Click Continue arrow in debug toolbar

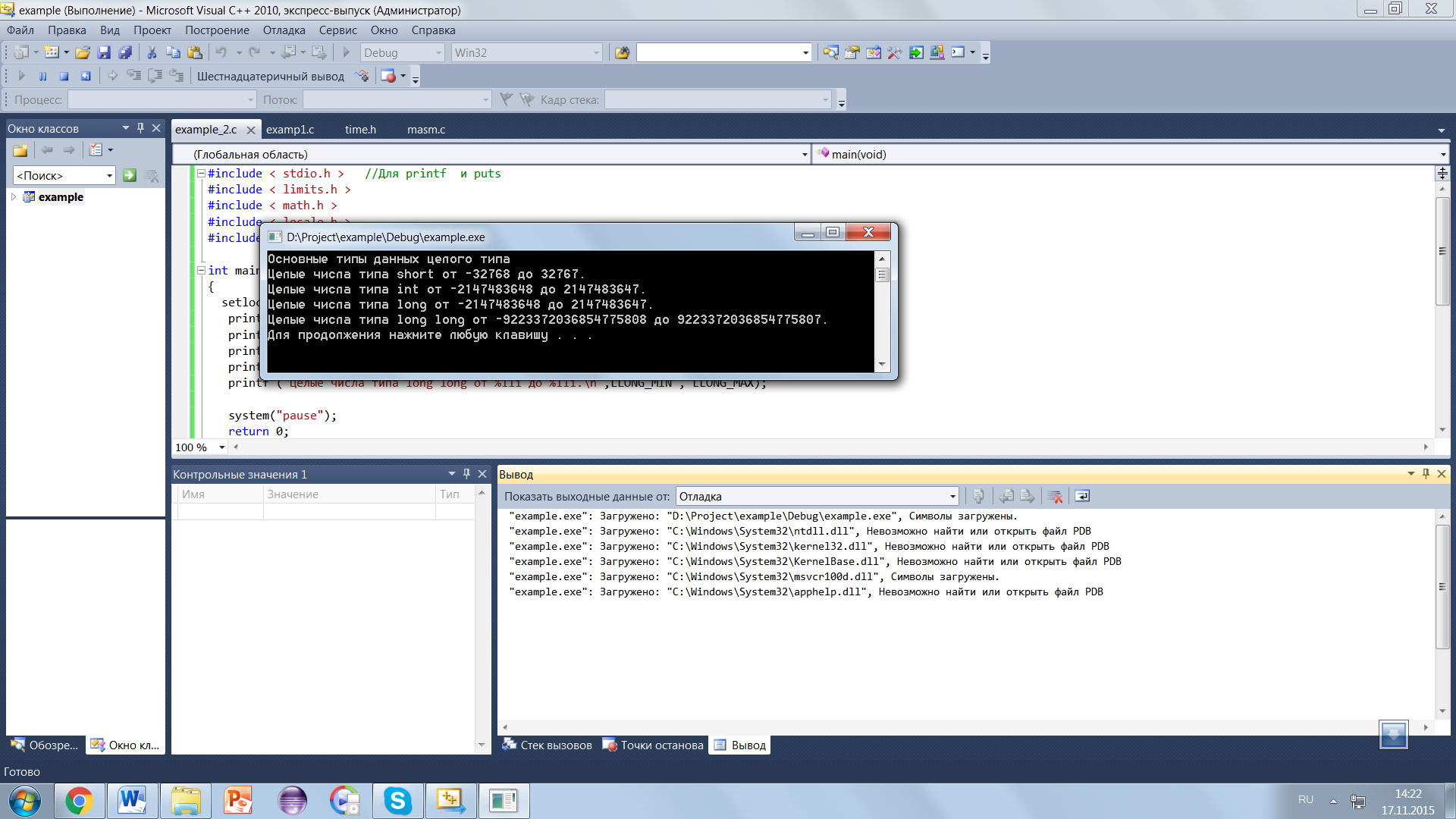(x=22, y=76)
